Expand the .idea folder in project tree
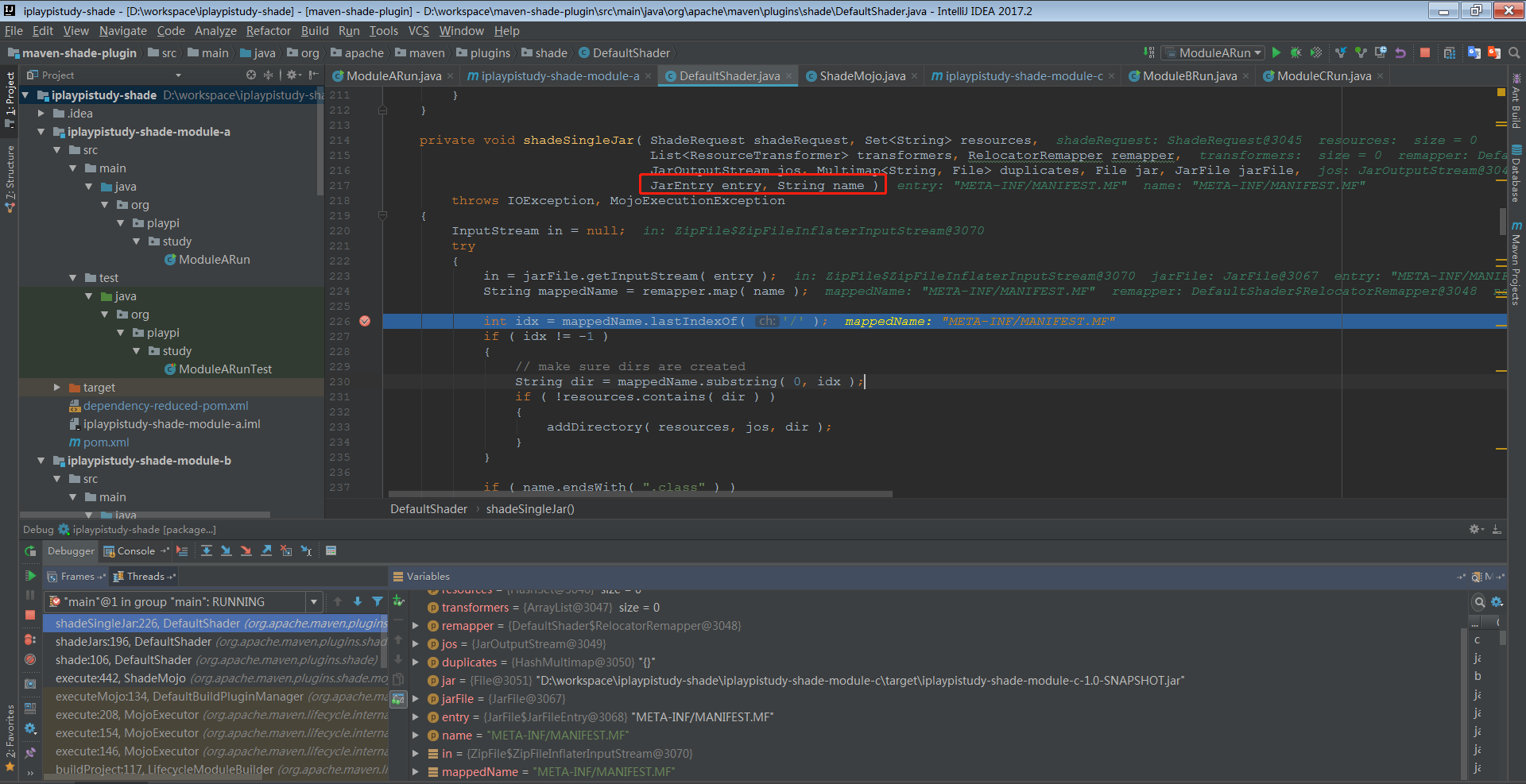The image size is (1526, 784). pos(41,114)
